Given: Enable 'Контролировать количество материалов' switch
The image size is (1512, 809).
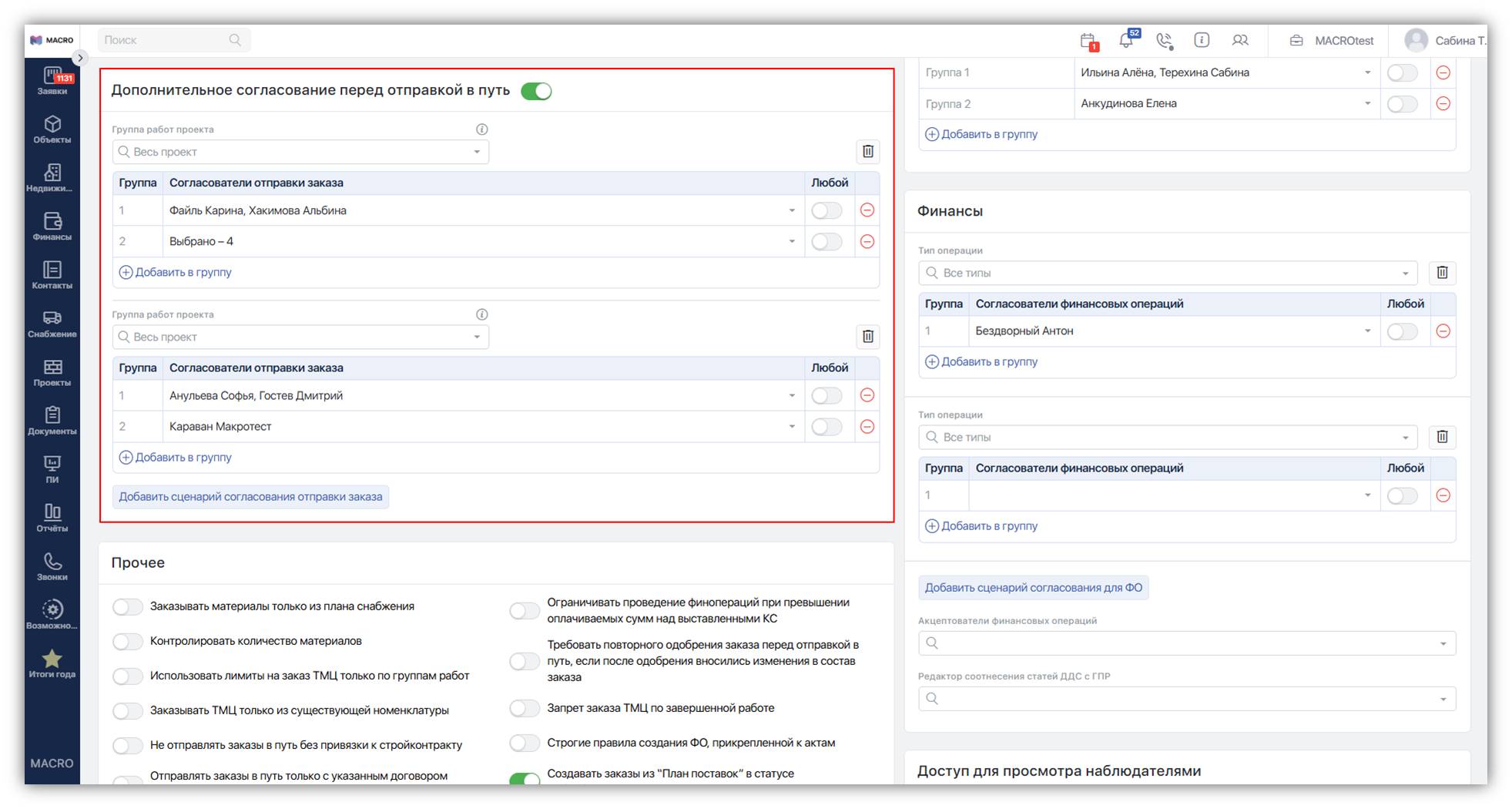Looking at the screenshot, I should click(128, 642).
